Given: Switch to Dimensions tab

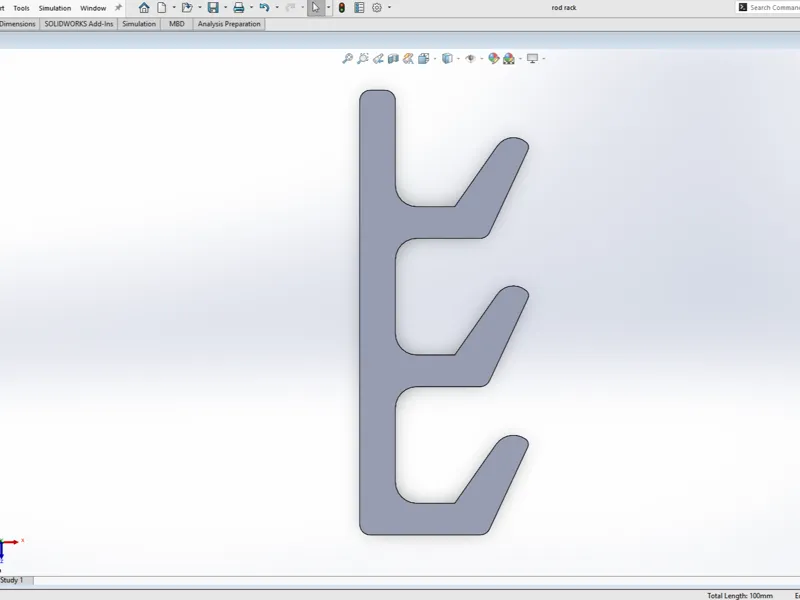Looking at the screenshot, I should (18, 24).
